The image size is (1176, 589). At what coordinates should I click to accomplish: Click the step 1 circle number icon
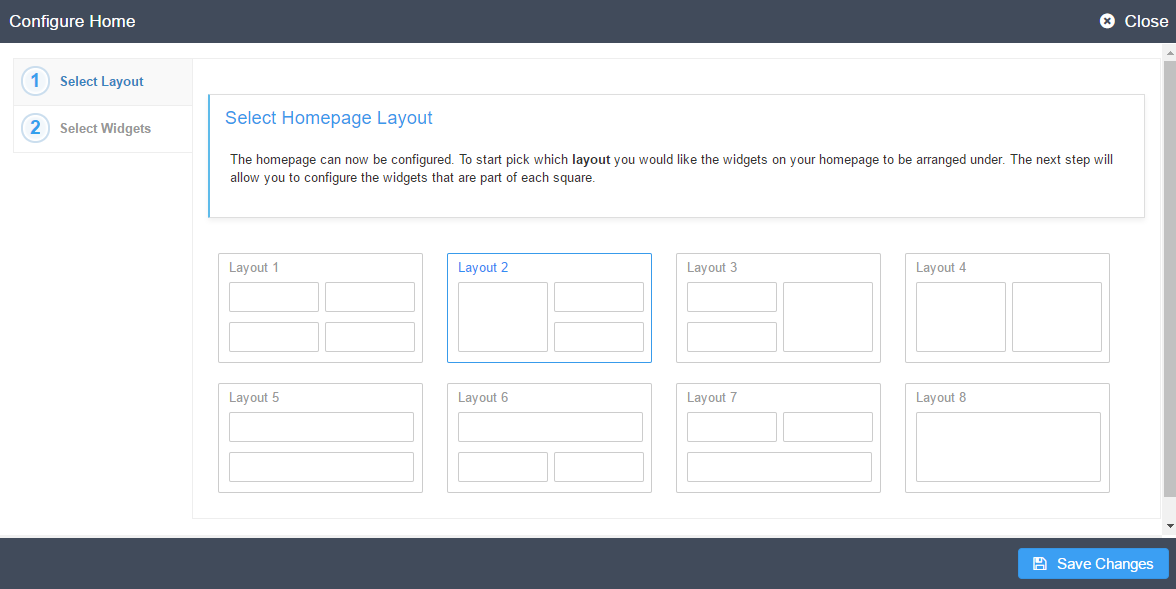click(35, 81)
